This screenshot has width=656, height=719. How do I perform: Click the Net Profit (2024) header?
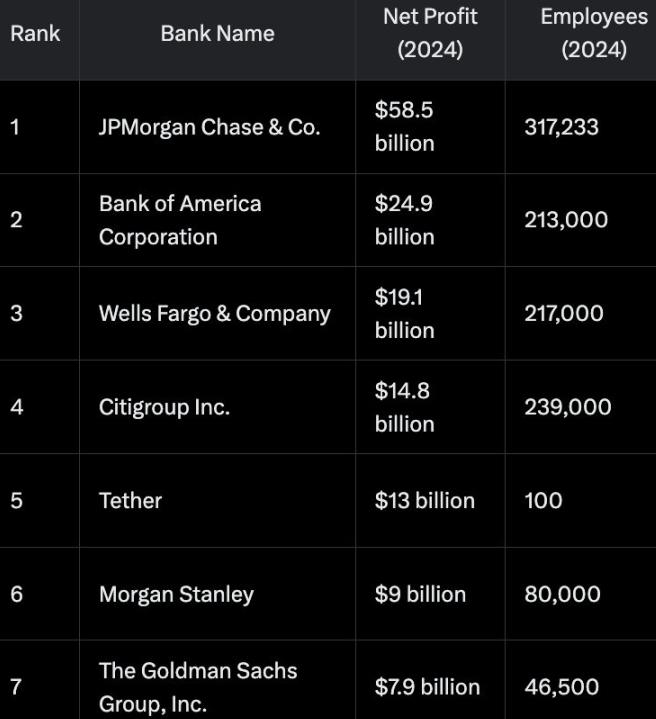(430, 34)
